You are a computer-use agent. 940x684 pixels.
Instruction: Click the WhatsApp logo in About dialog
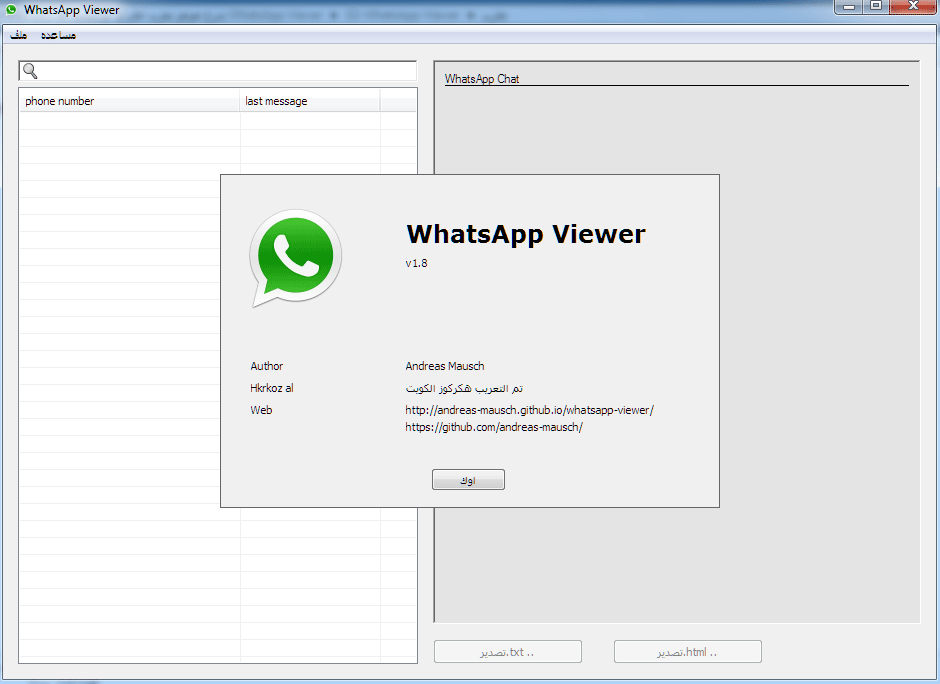[x=296, y=258]
